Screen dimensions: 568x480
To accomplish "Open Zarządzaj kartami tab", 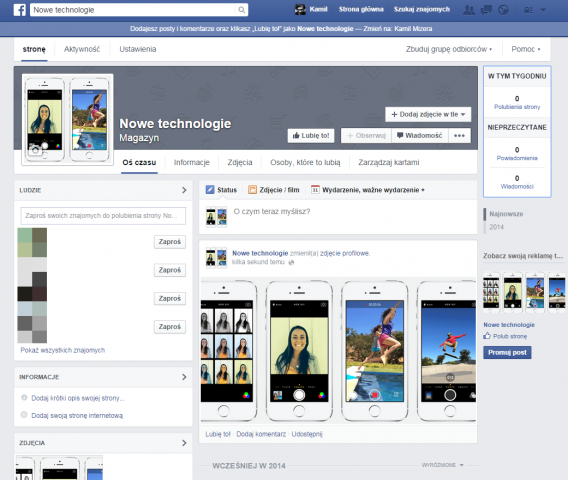I will [389, 162].
